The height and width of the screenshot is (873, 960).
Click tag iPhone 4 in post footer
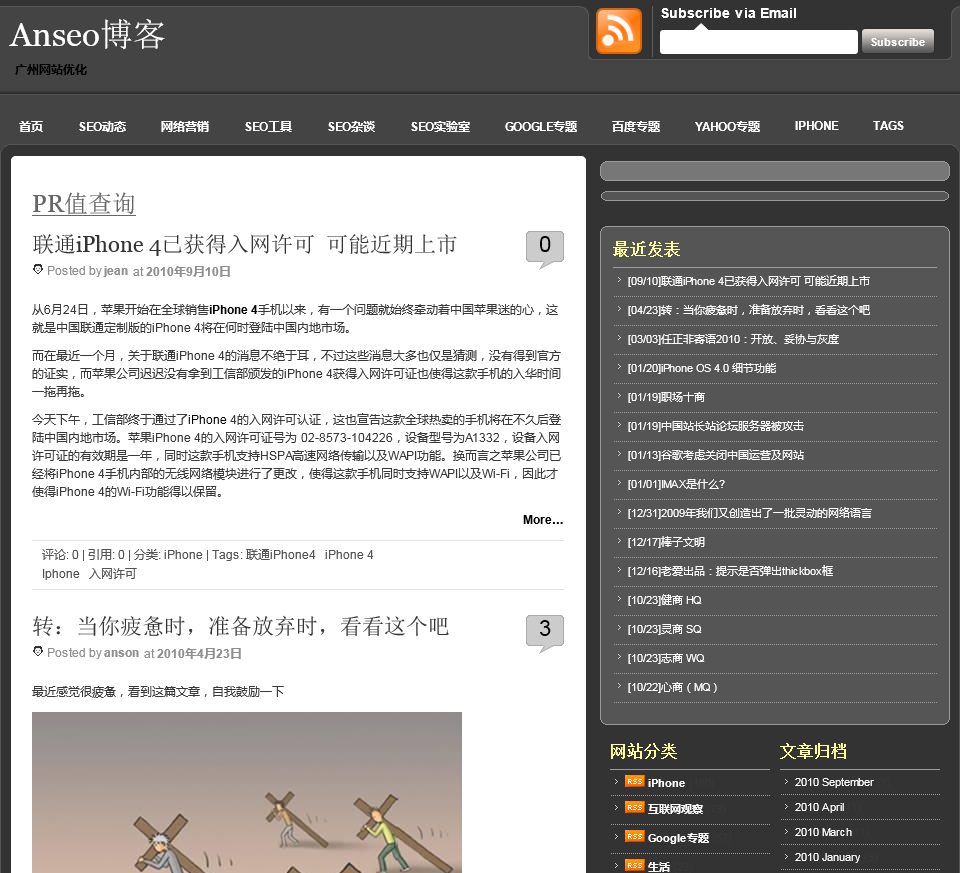pos(349,555)
